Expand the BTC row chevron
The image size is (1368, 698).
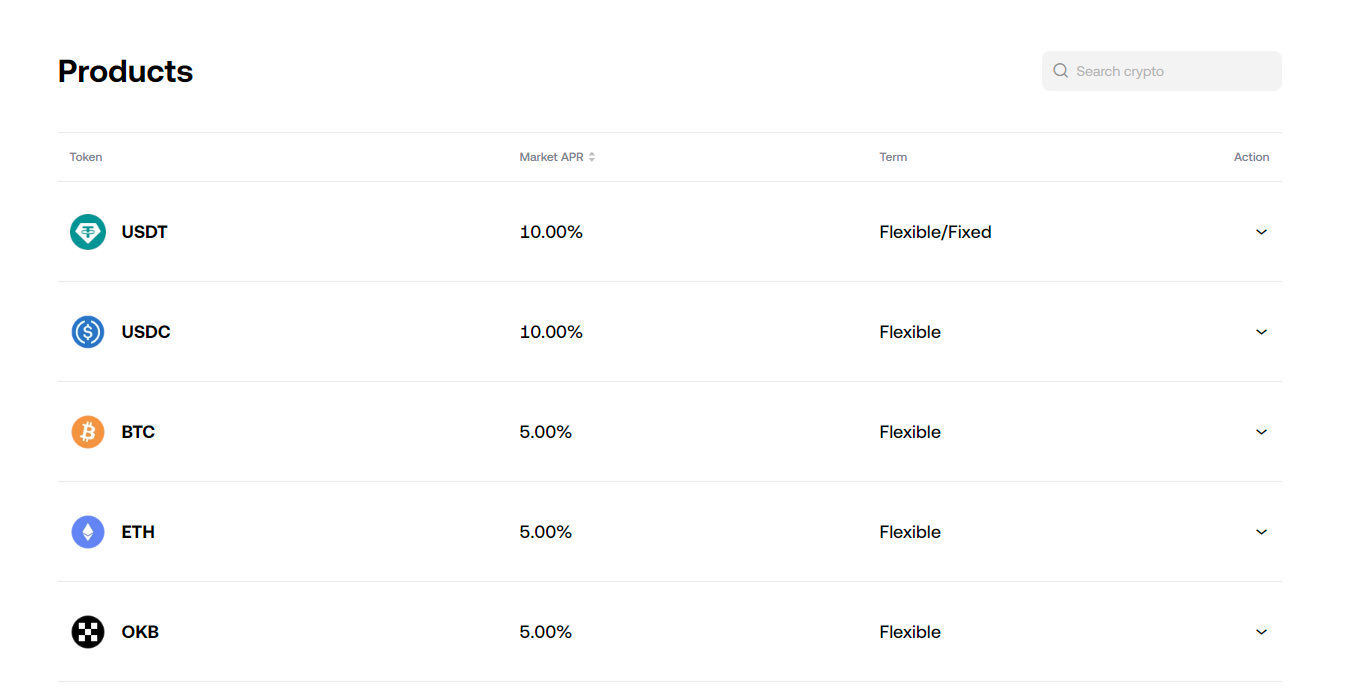[x=1261, y=432]
